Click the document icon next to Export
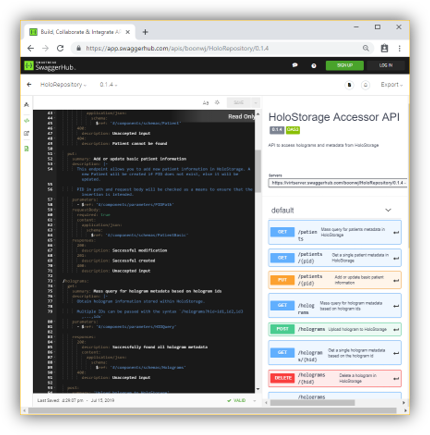This screenshot has height=435, width=430. [x=349, y=85]
